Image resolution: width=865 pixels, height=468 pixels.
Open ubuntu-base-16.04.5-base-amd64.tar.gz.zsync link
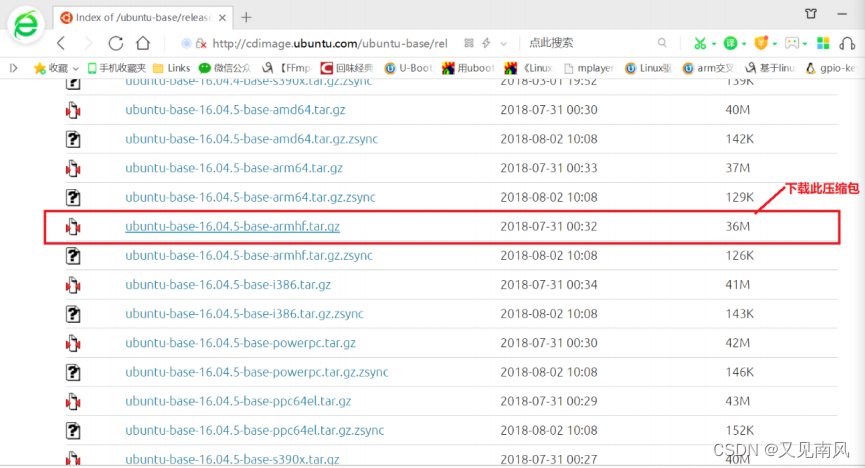point(252,139)
